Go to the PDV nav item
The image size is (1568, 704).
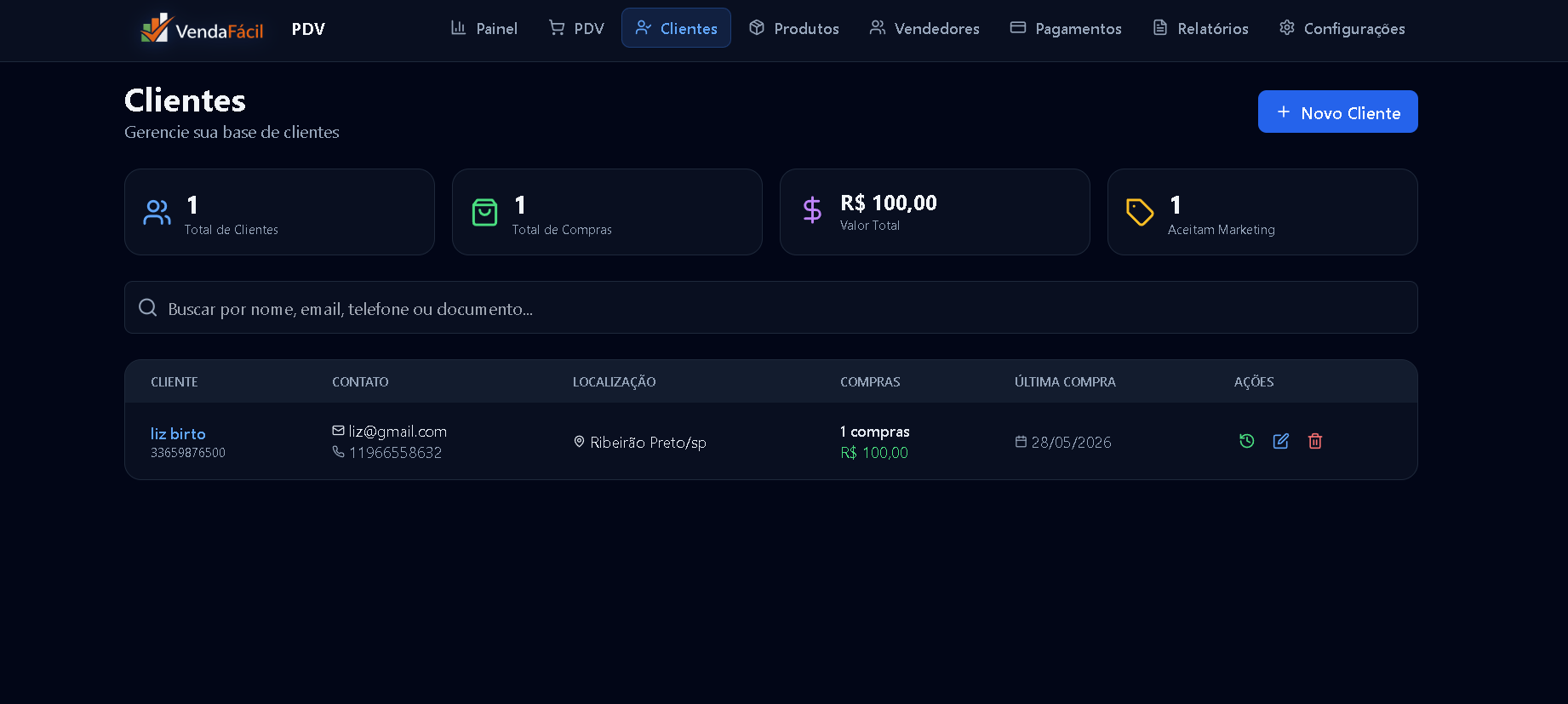click(x=576, y=28)
